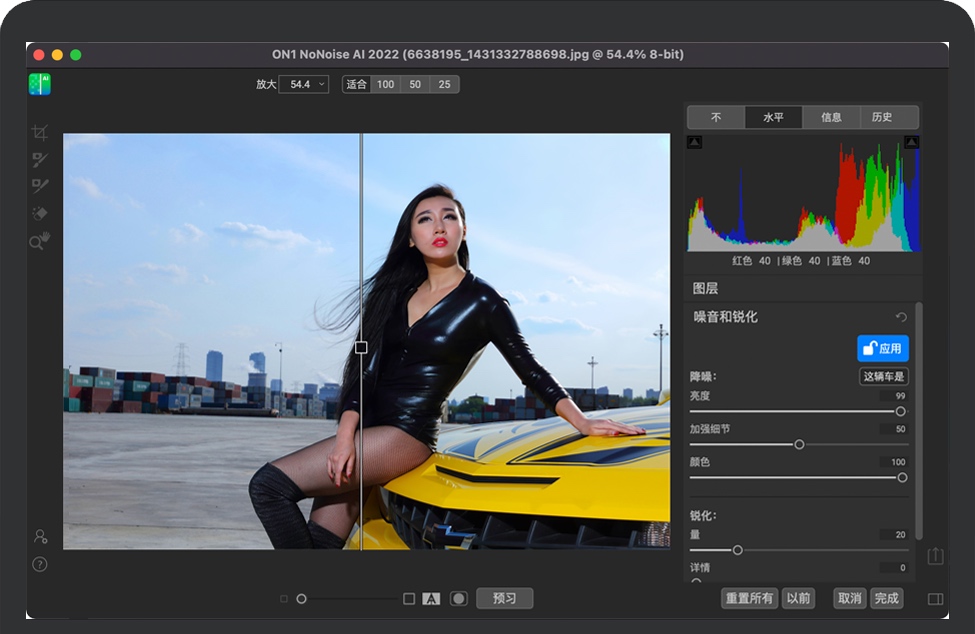Image resolution: width=975 pixels, height=634 pixels.
Task: Toggle the mask overlay circle button at bottom
Action: pos(459,599)
